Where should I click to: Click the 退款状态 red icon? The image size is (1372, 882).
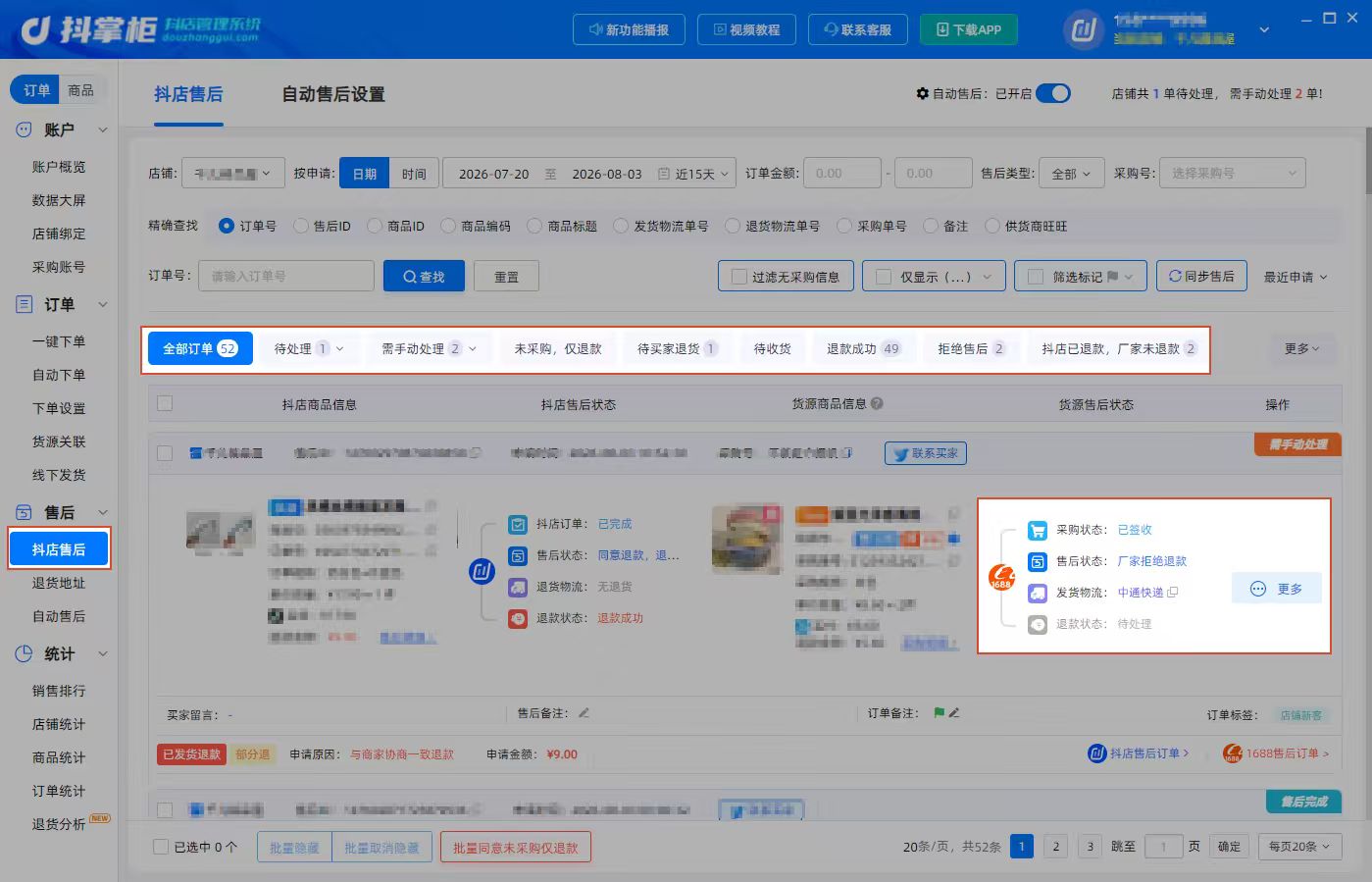pos(518,618)
